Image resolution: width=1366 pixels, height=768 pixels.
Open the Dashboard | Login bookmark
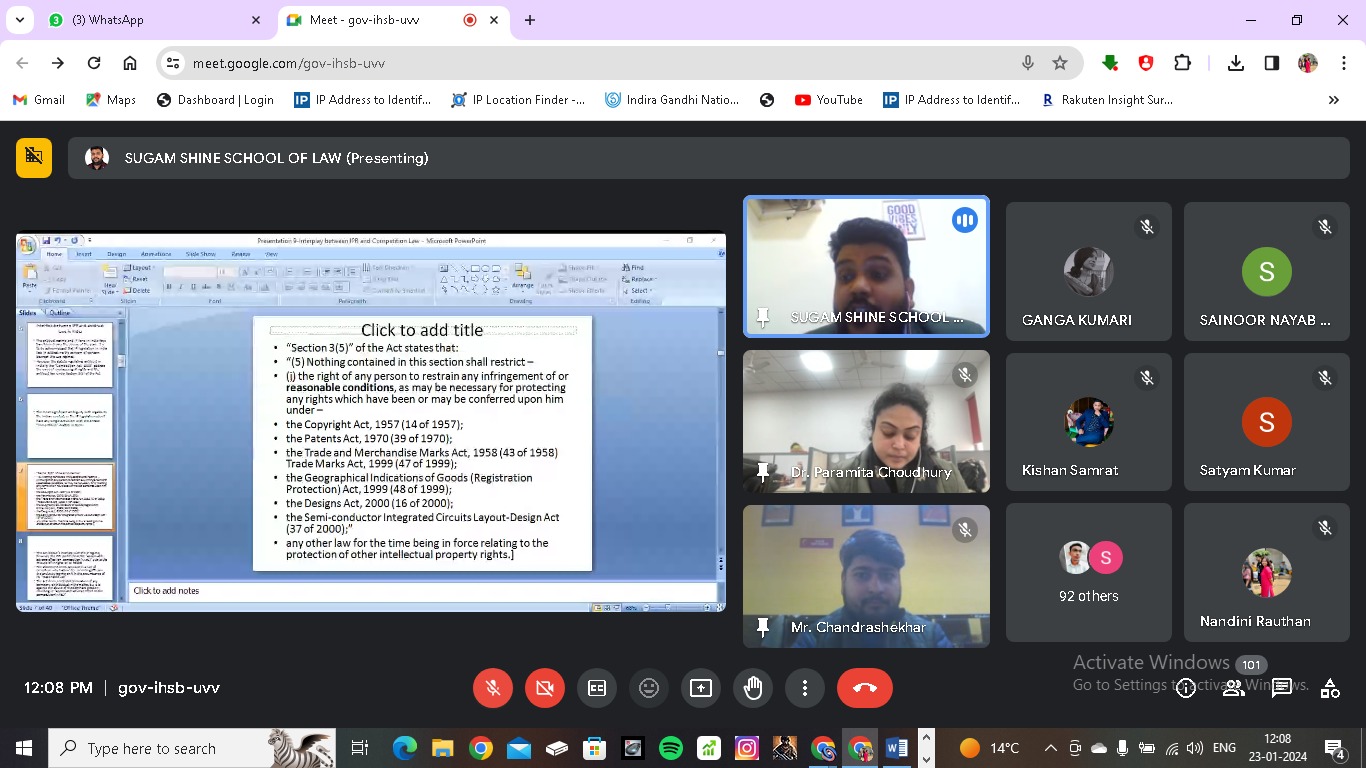[x=215, y=100]
